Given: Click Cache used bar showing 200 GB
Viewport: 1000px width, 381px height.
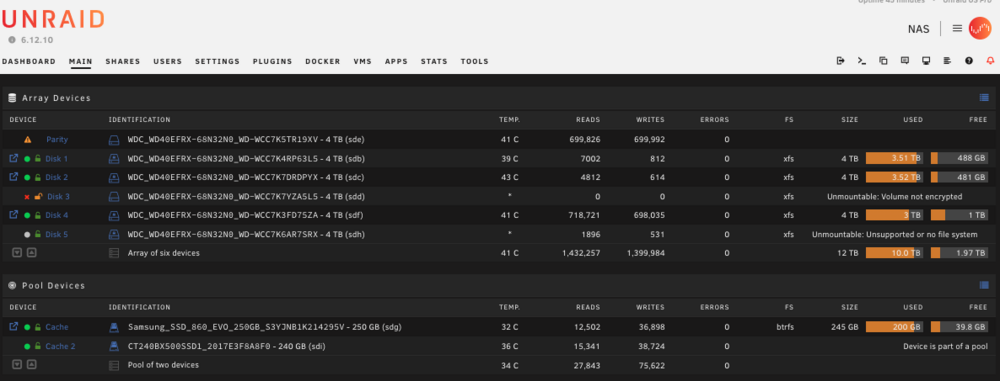Looking at the screenshot, I should 894,327.
